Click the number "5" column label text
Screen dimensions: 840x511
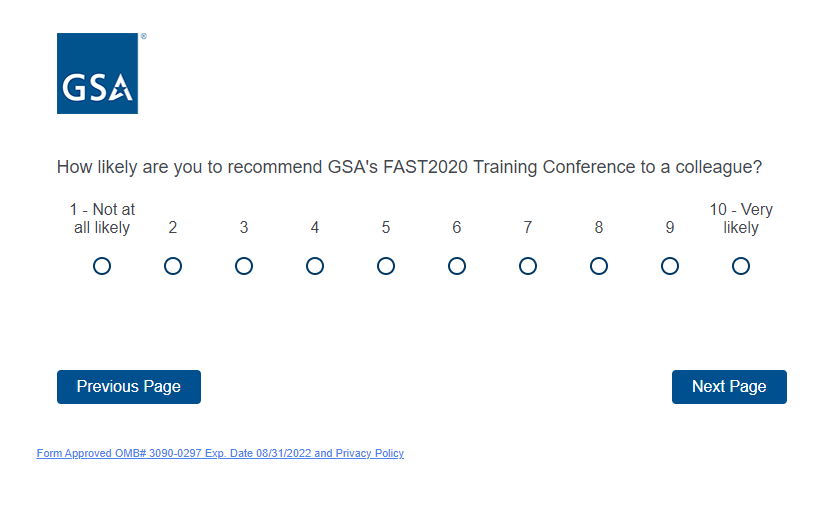[x=386, y=228]
